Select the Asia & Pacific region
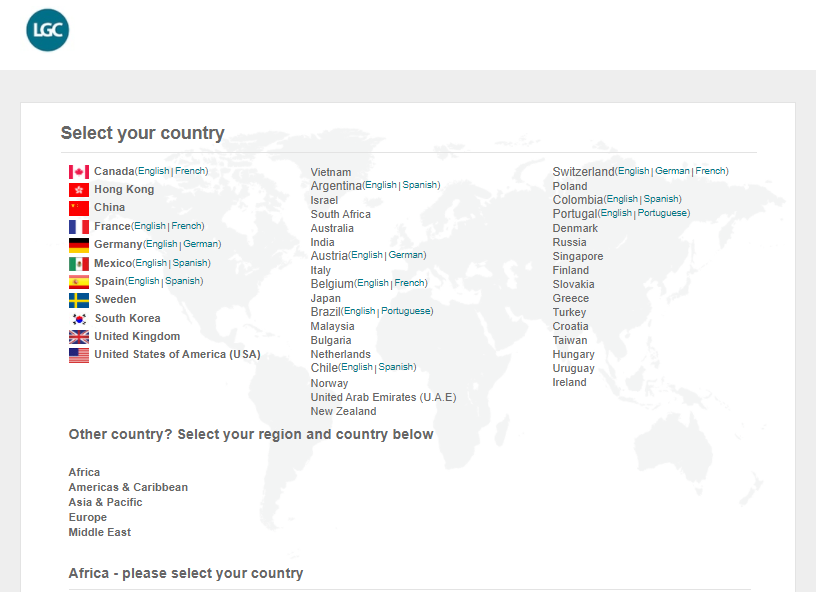The height and width of the screenshot is (592, 816). pos(105,503)
